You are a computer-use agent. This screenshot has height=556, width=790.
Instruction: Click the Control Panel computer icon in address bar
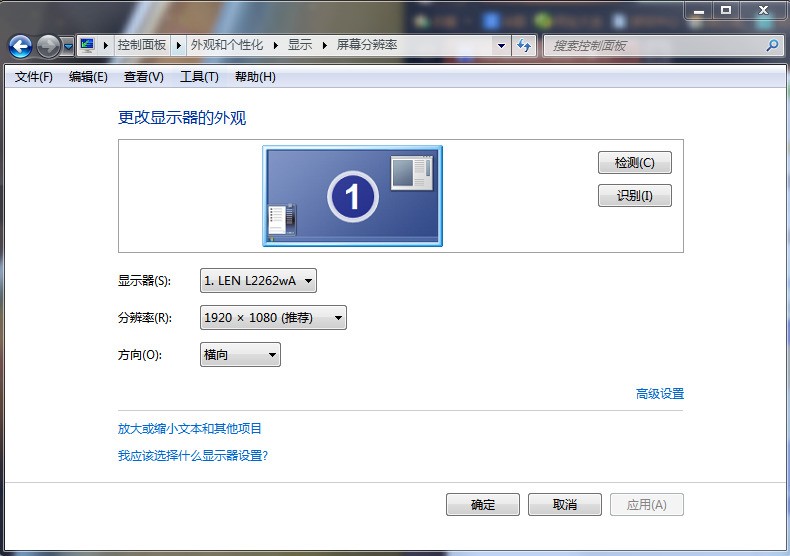87,45
